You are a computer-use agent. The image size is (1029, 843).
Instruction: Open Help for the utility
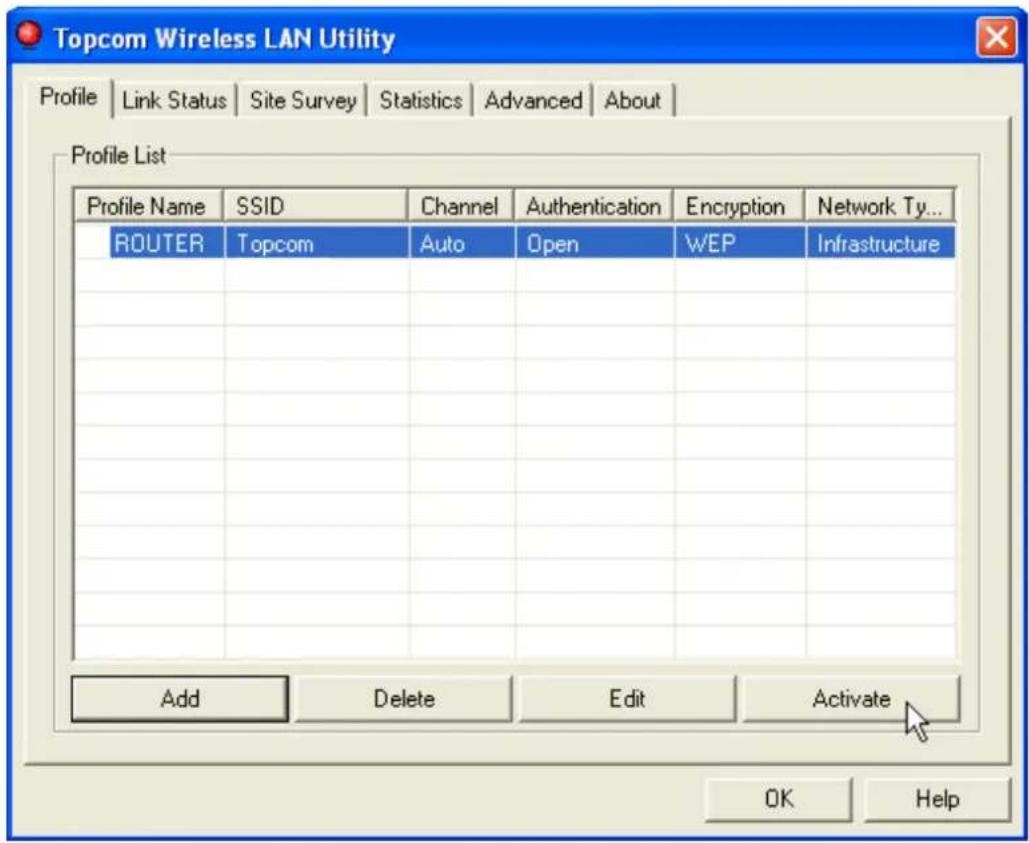(937, 799)
